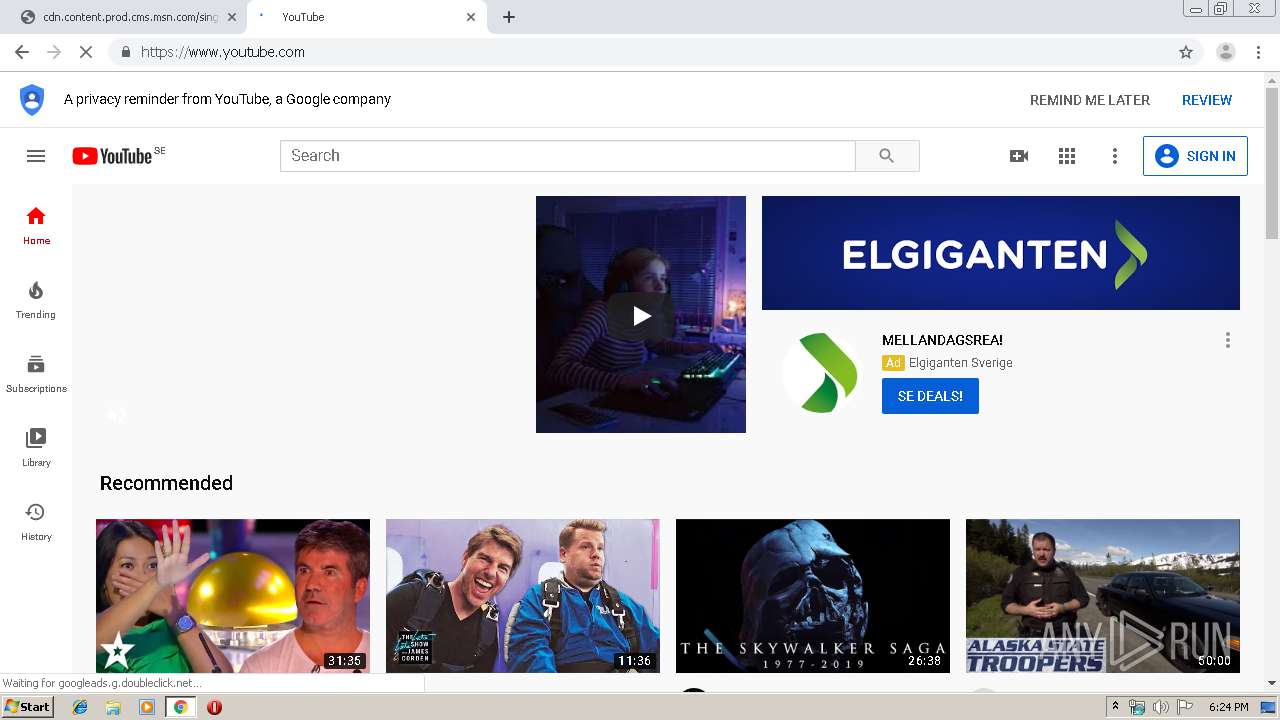Open the create video camera icon
This screenshot has height=720, width=1280.
(x=1019, y=156)
